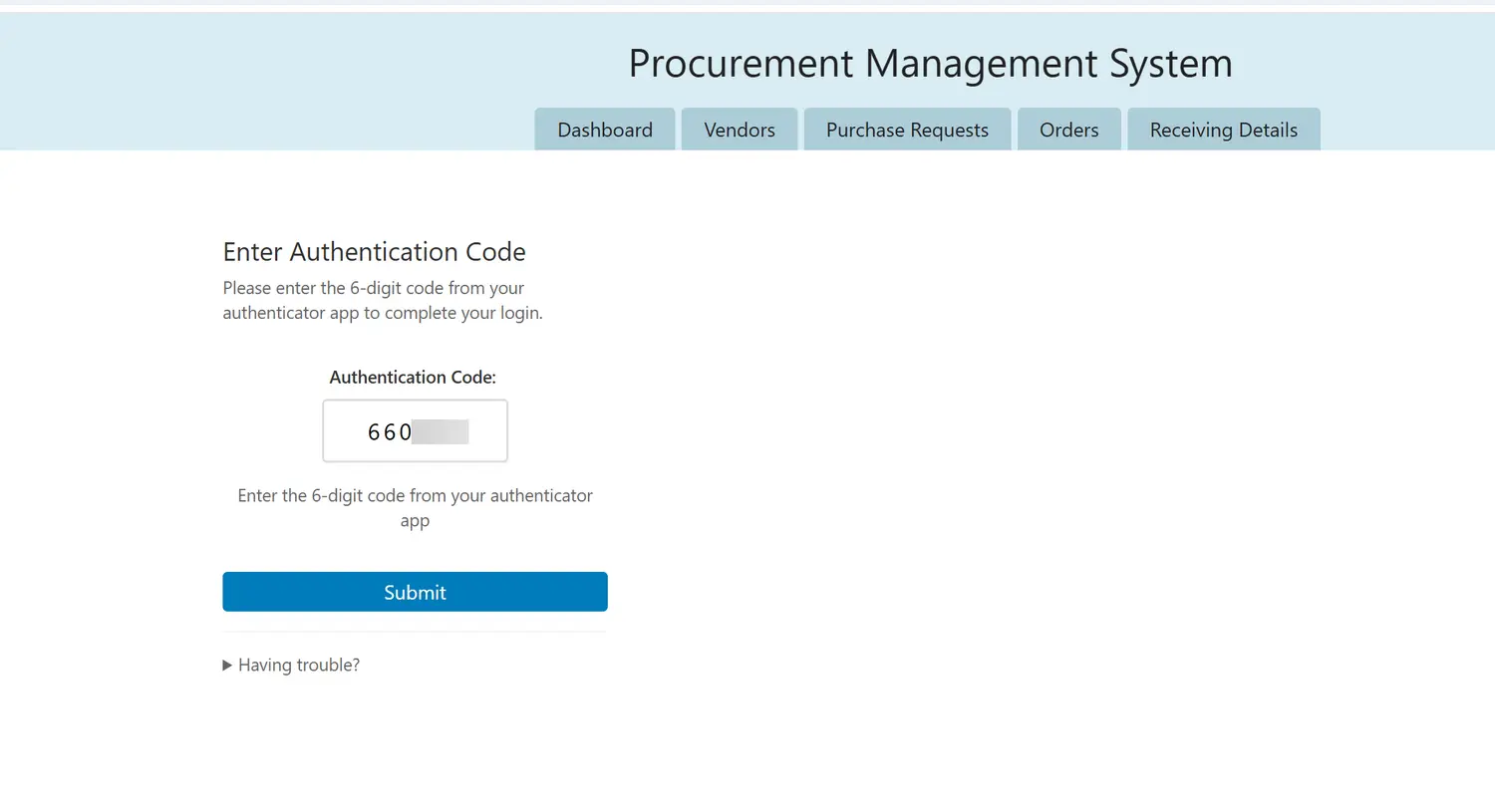This screenshot has height=812, width=1495.
Task: Open the Dashboard tab
Action: 605,131
